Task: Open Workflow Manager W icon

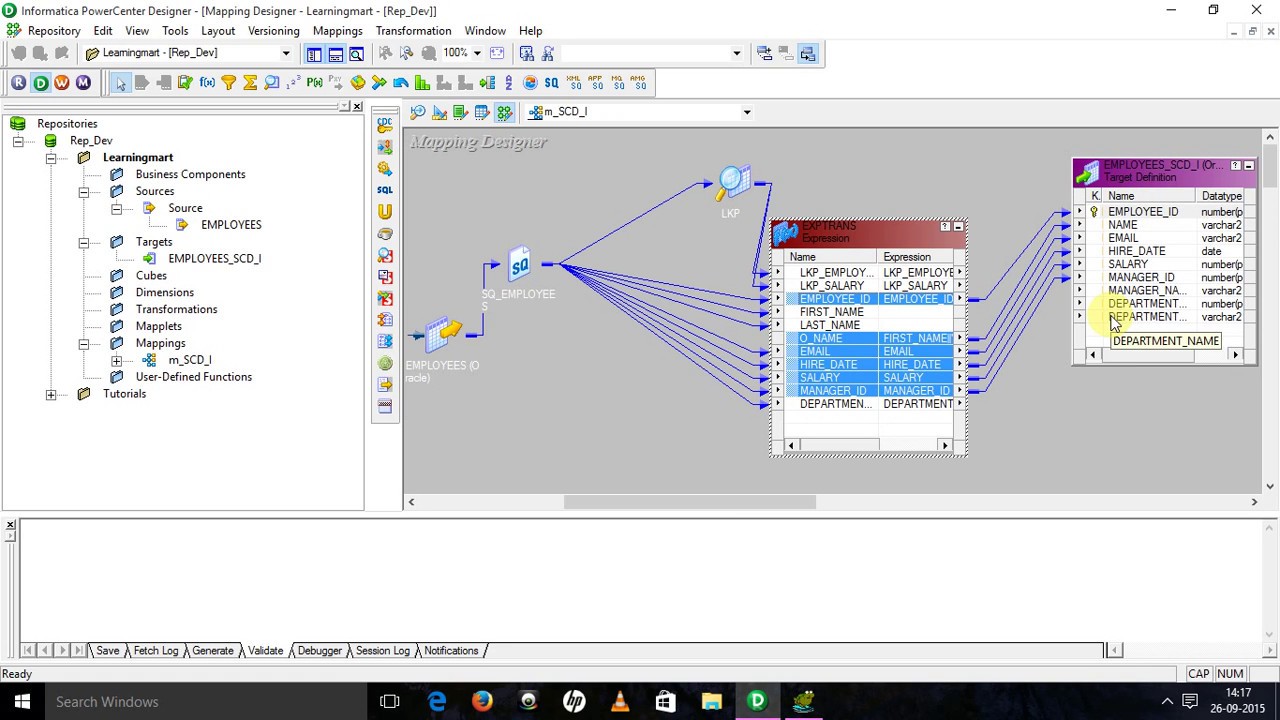Action: [62, 83]
